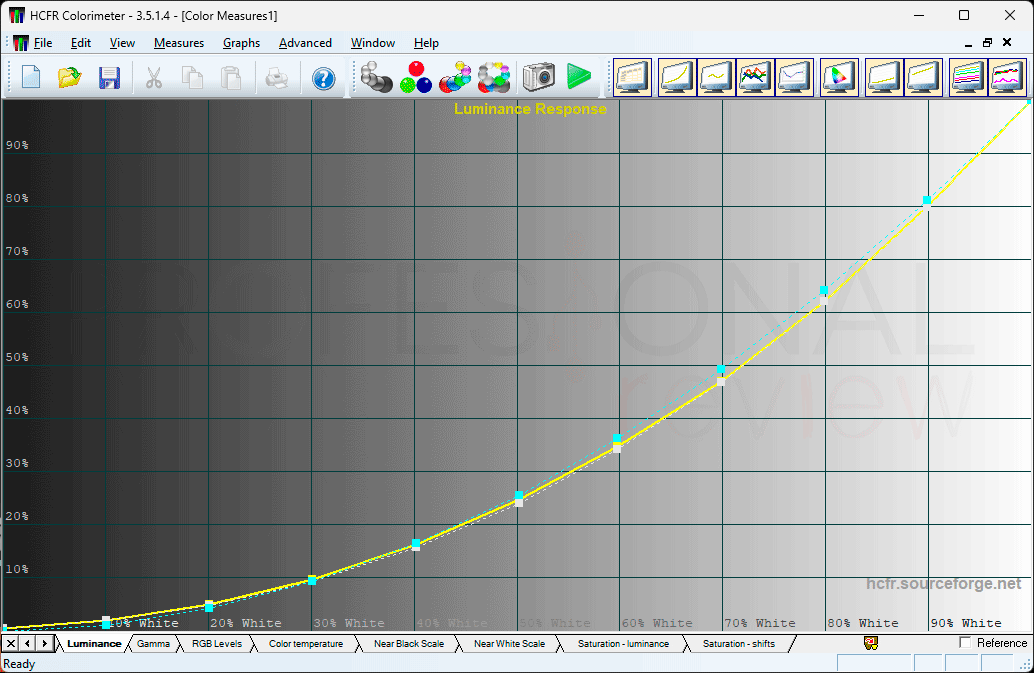Image resolution: width=1034 pixels, height=673 pixels.
Task: Open near black graph view monitor icon
Action: [884, 77]
